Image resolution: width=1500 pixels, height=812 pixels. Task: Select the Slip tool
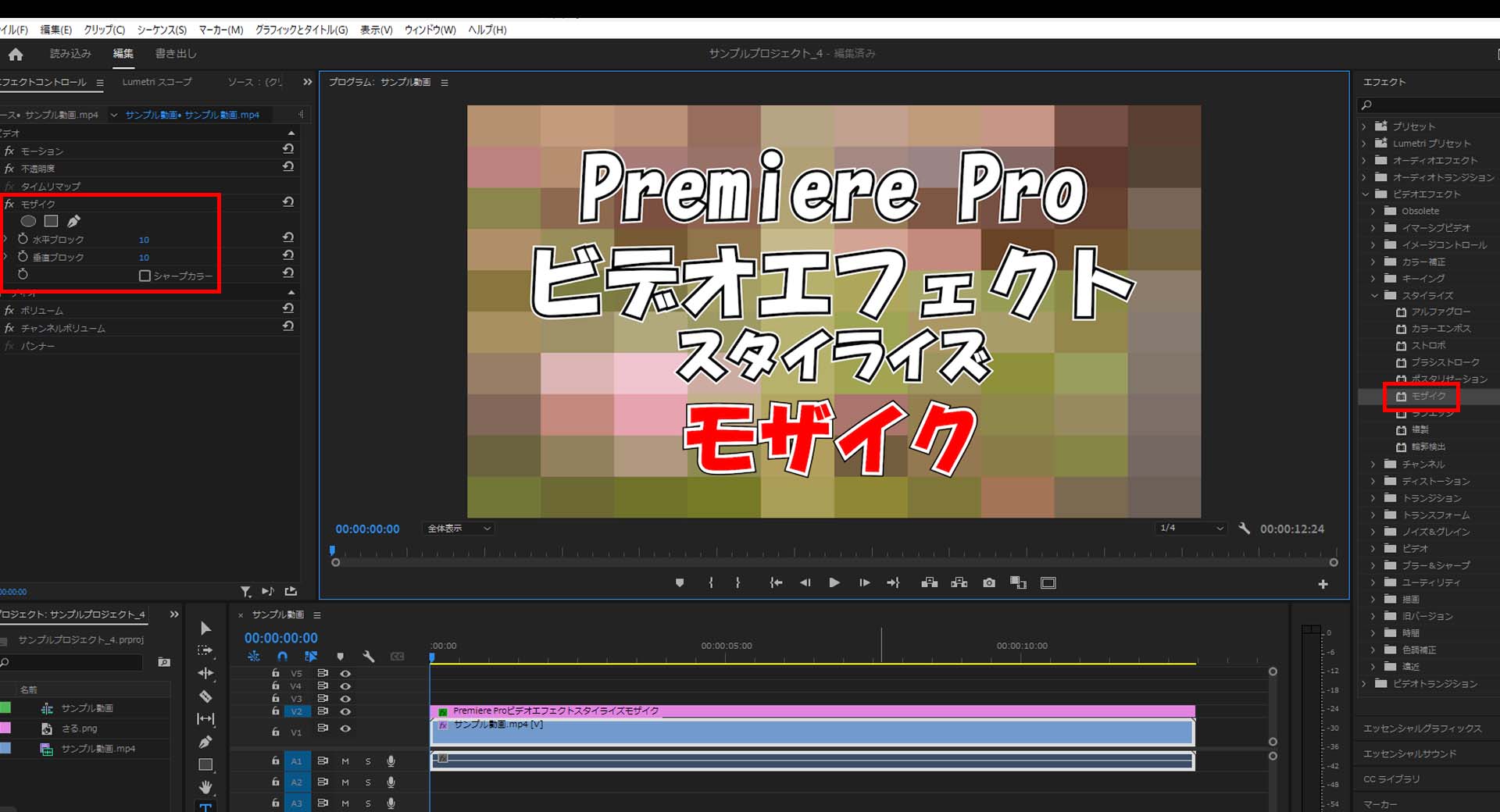click(x=205, y=718)
